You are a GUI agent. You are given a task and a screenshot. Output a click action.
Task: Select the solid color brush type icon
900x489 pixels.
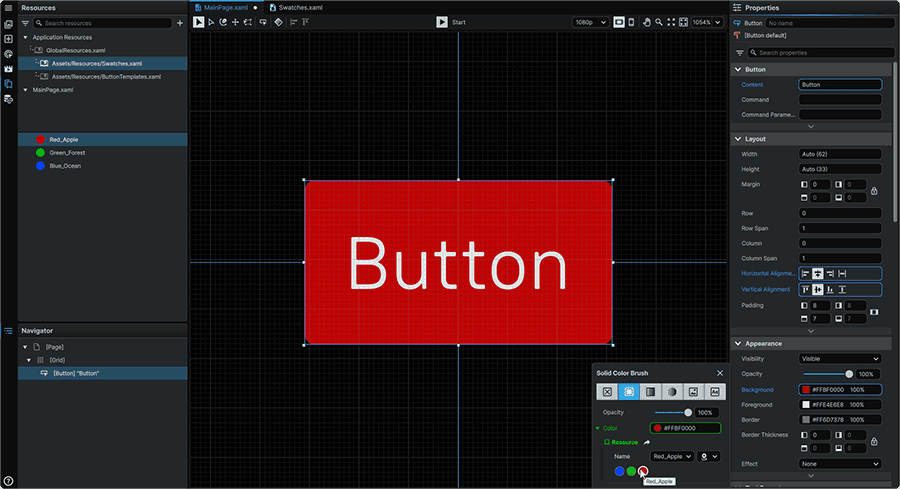(x=629, y=392)
